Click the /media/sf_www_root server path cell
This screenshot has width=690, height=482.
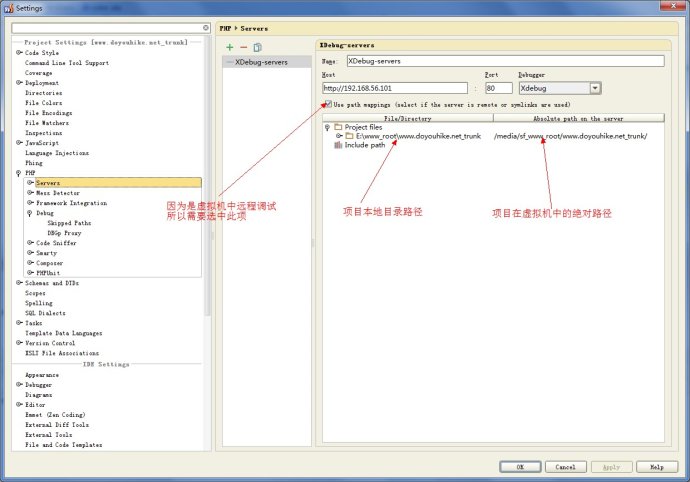[x=570, y=136]
